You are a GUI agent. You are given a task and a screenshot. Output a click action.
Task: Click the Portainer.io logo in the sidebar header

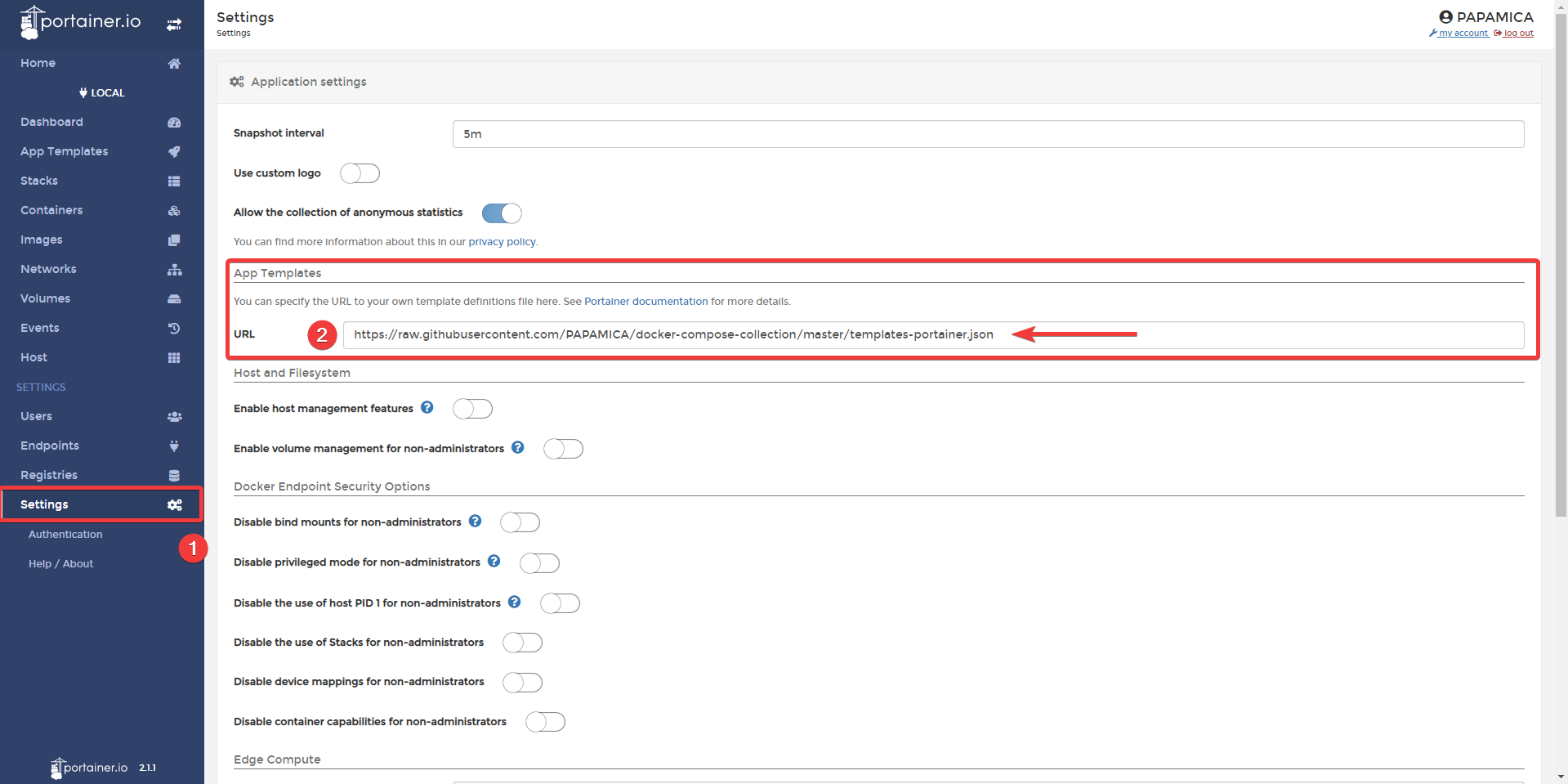point(80,22)
